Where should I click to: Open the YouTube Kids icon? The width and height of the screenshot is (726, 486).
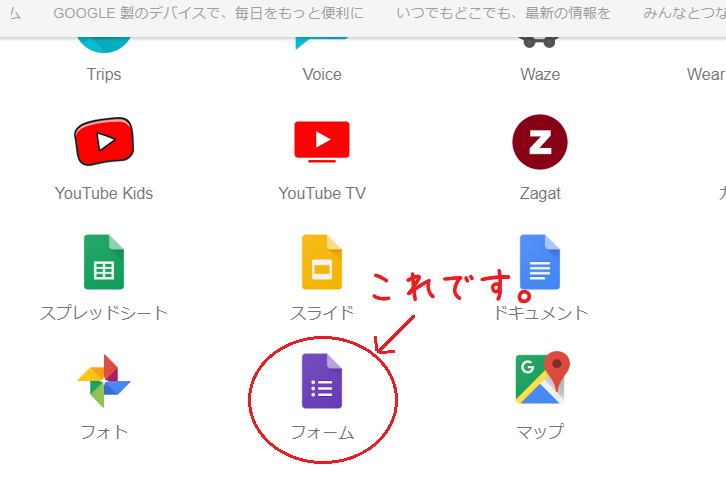pos(104,141)
